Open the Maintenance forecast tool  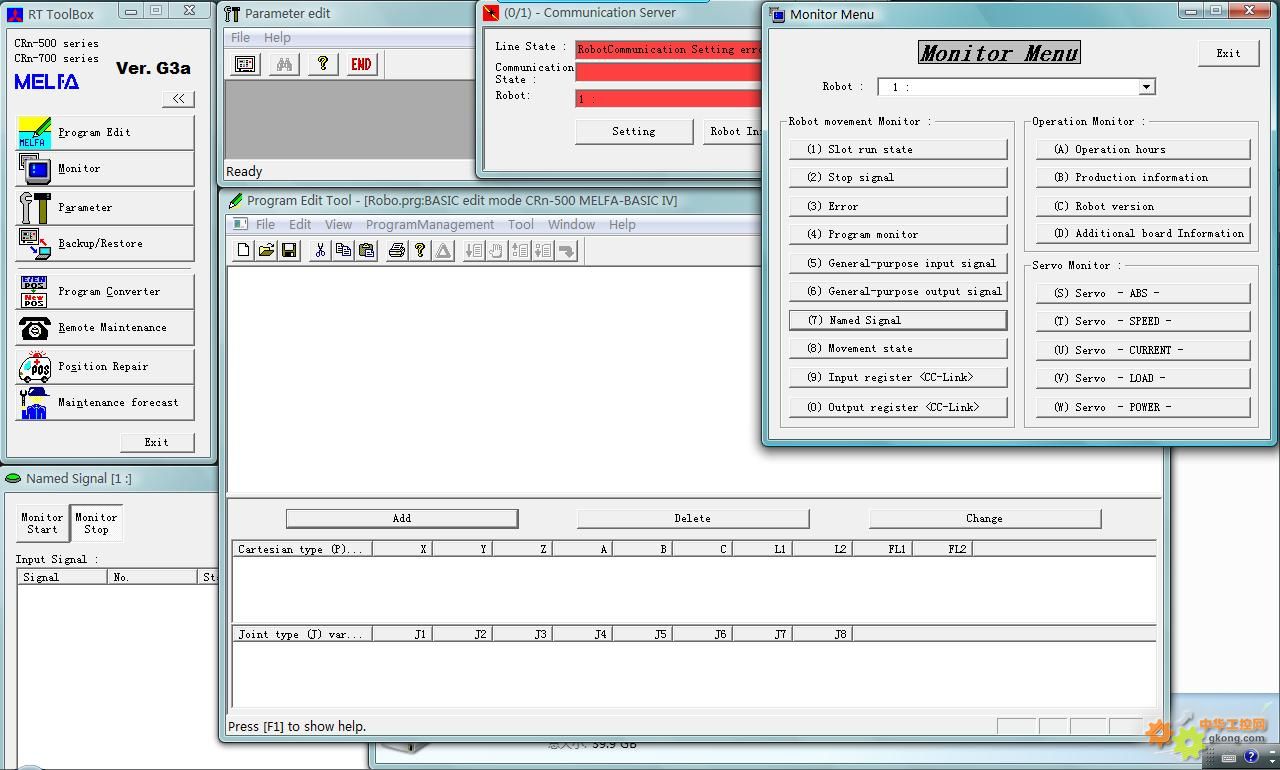[x=104, y=402]
